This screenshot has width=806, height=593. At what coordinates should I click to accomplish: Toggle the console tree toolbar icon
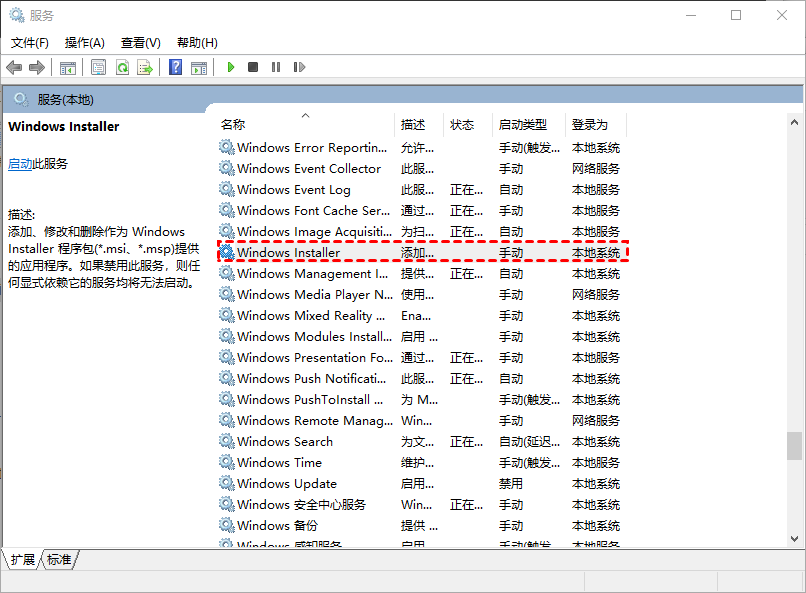(68, 67)
